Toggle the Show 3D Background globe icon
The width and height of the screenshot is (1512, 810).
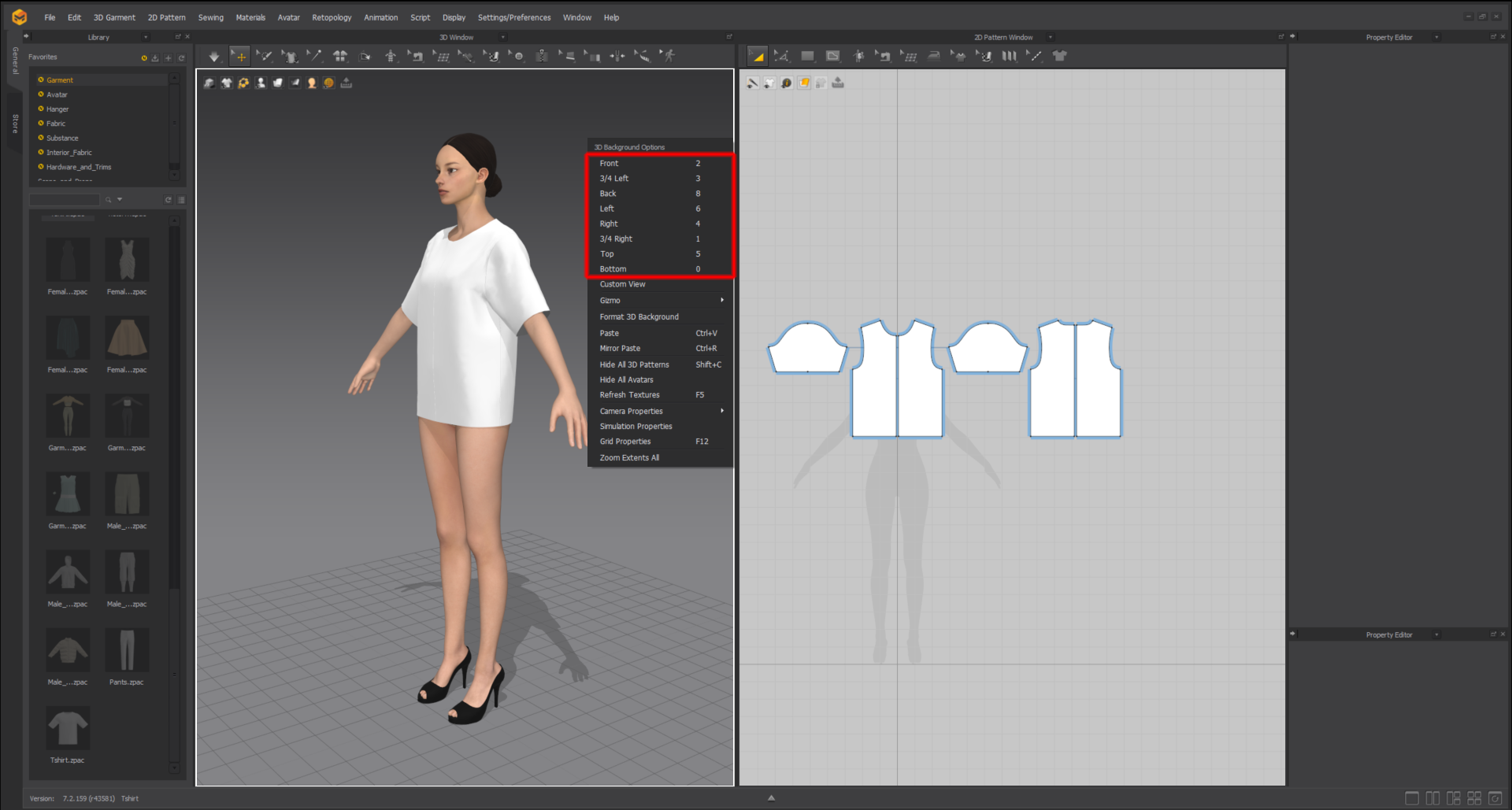pyautogui.click(x=328, y=83)
